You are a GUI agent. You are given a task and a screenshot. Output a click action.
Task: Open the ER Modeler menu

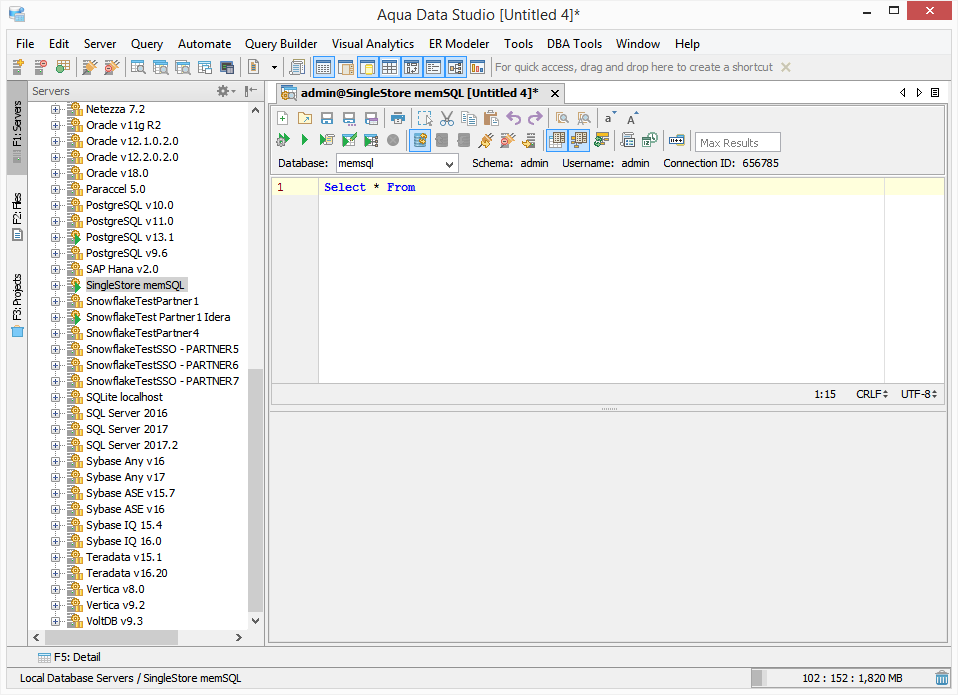(459, 44)
